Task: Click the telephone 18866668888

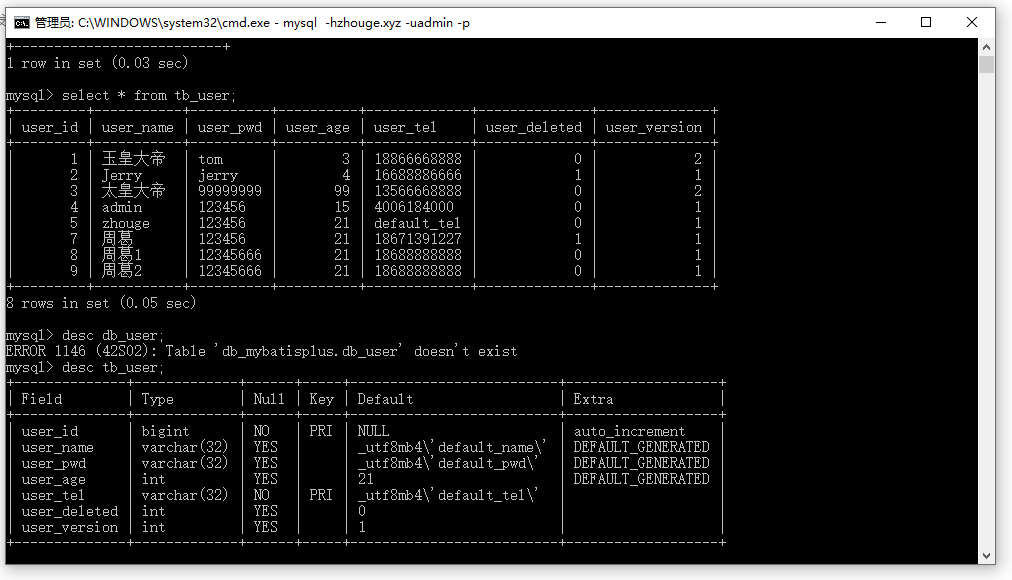Action: pyautogui.click(x=418, y=159)
